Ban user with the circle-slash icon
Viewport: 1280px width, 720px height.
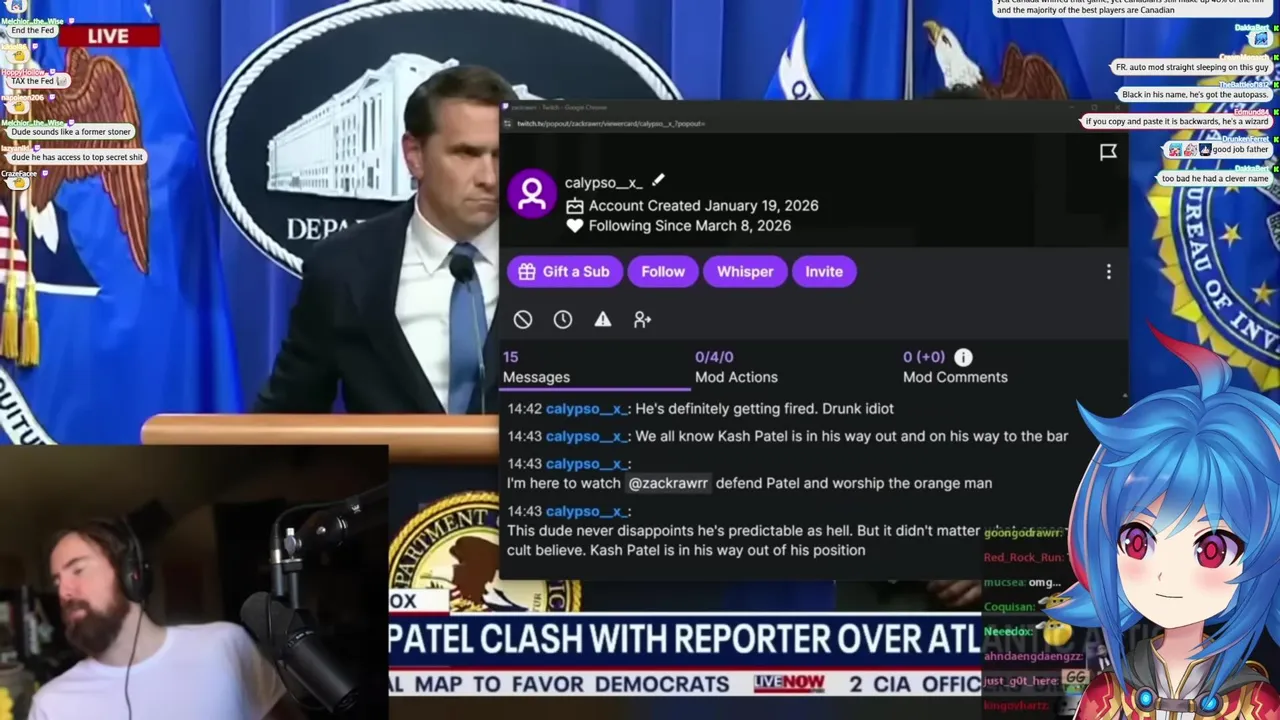pos(523,319)
